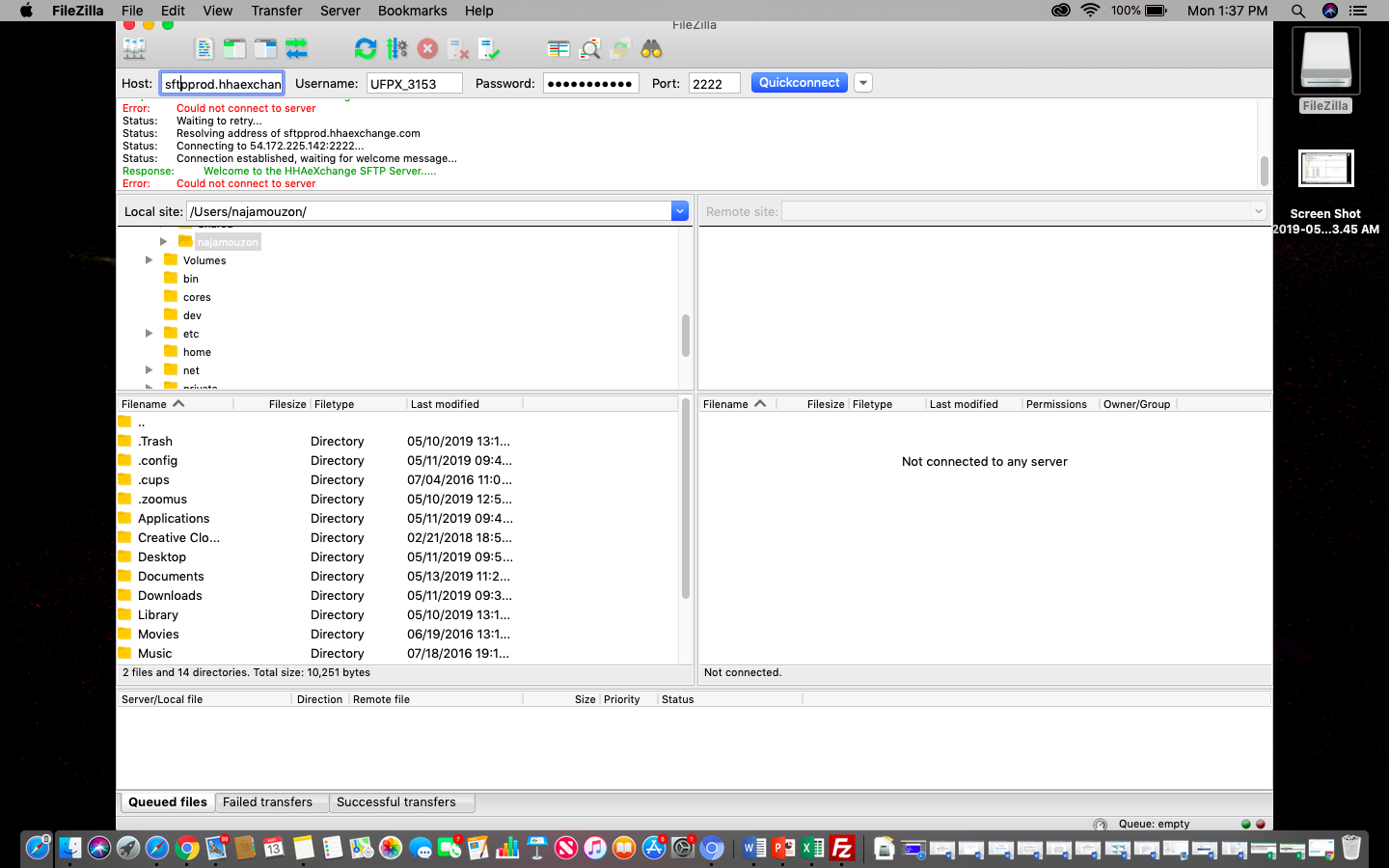This screenshot has width=1389, height=868.
Task: Open the Trash in the dock
Action: coord(1350,848)
